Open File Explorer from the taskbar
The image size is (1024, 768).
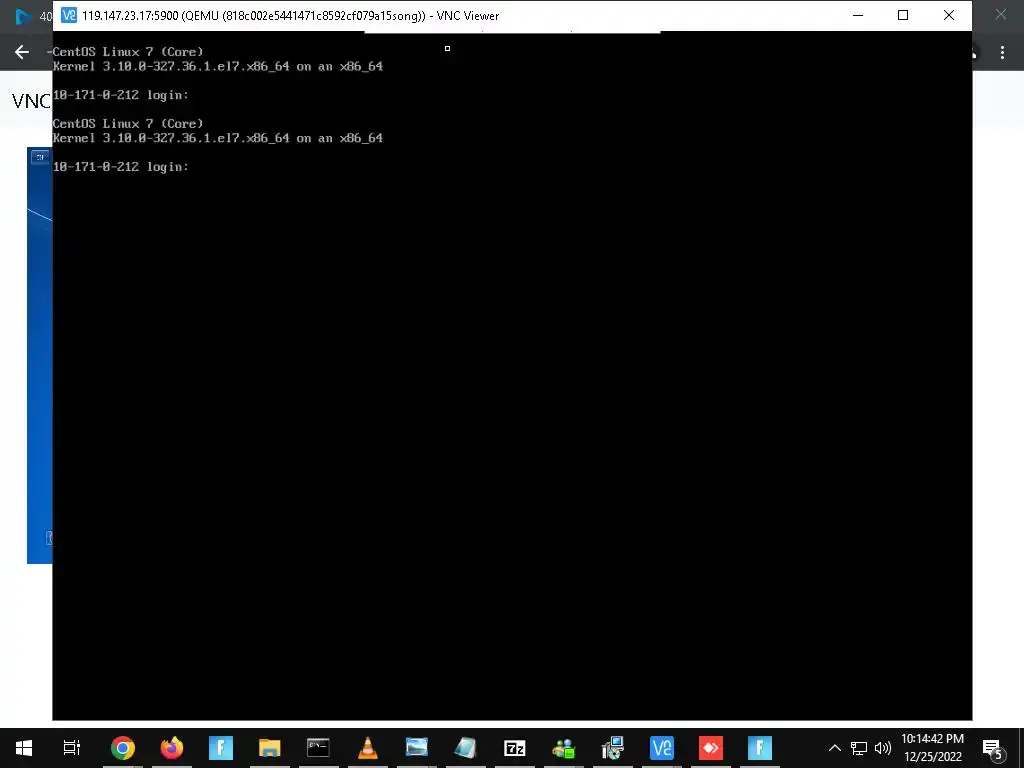pos(270,748)
